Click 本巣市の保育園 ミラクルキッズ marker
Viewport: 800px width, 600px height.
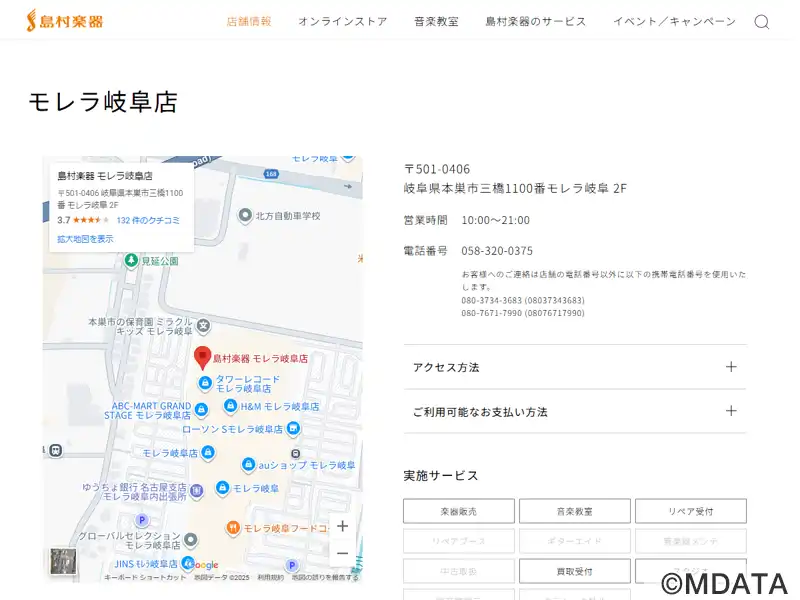pyautogui.click(x=204, y=326)
